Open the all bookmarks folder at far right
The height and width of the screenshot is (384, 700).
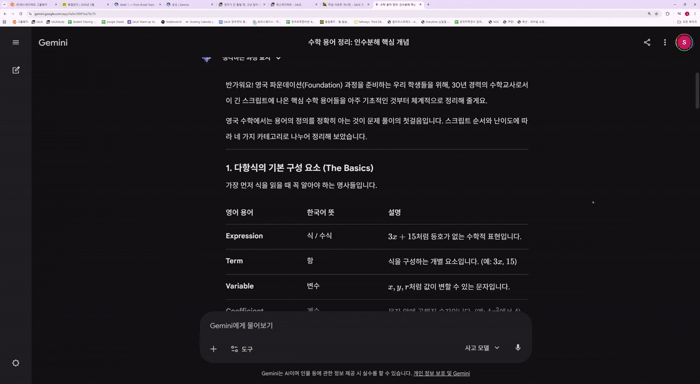(687, 21)
